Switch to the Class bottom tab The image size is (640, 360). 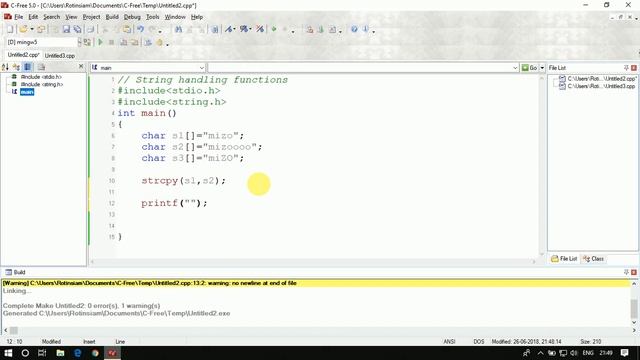[593, 259]
